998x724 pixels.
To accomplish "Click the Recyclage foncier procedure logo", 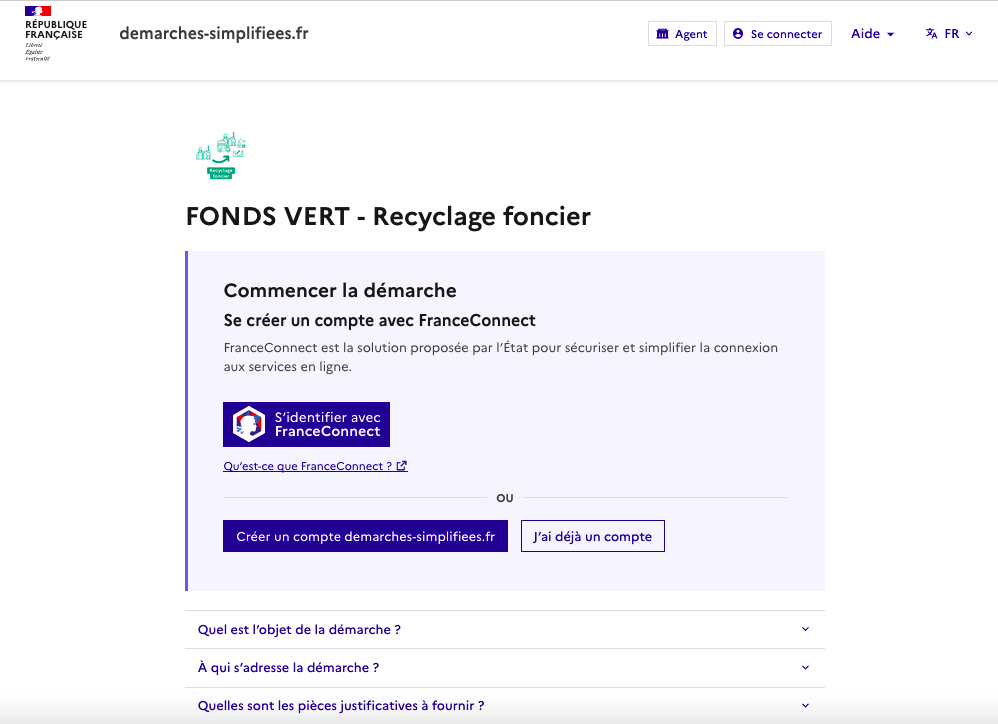I will (x=221, y=156).
